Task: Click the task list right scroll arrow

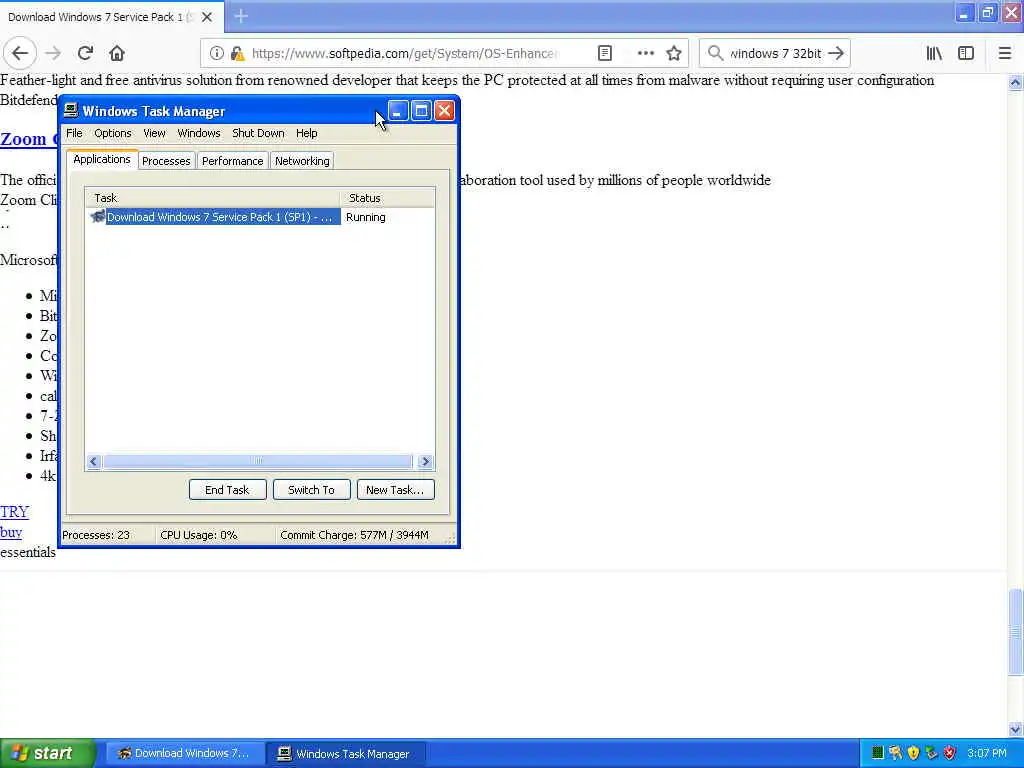Action: pos(425,462)
